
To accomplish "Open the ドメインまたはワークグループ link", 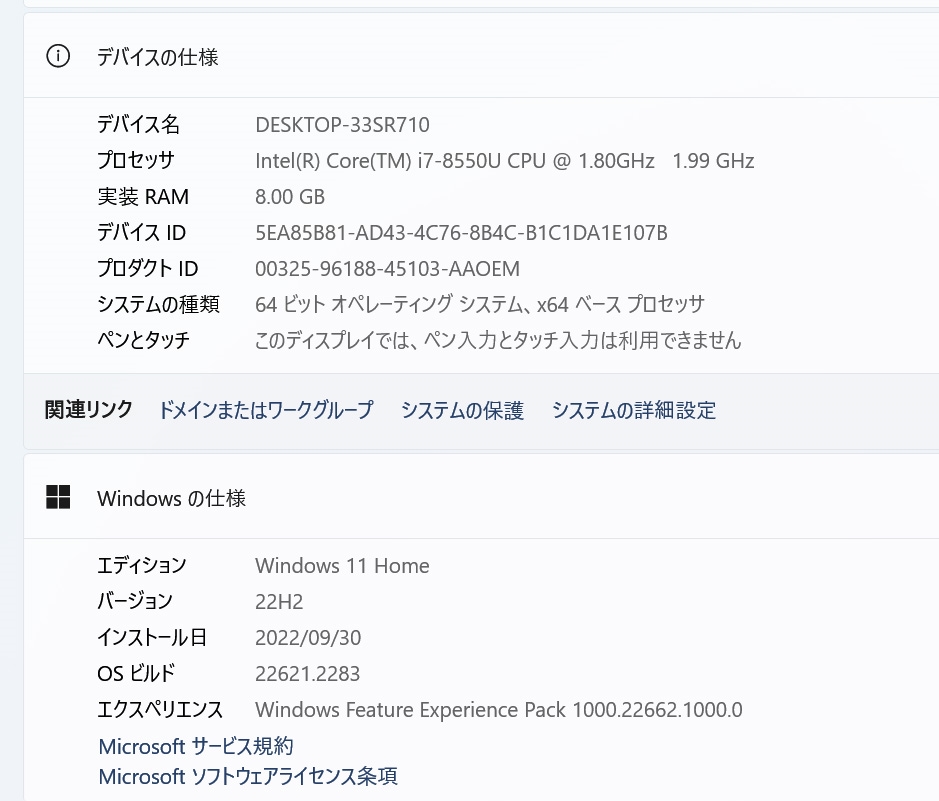I will click(265, 410).
